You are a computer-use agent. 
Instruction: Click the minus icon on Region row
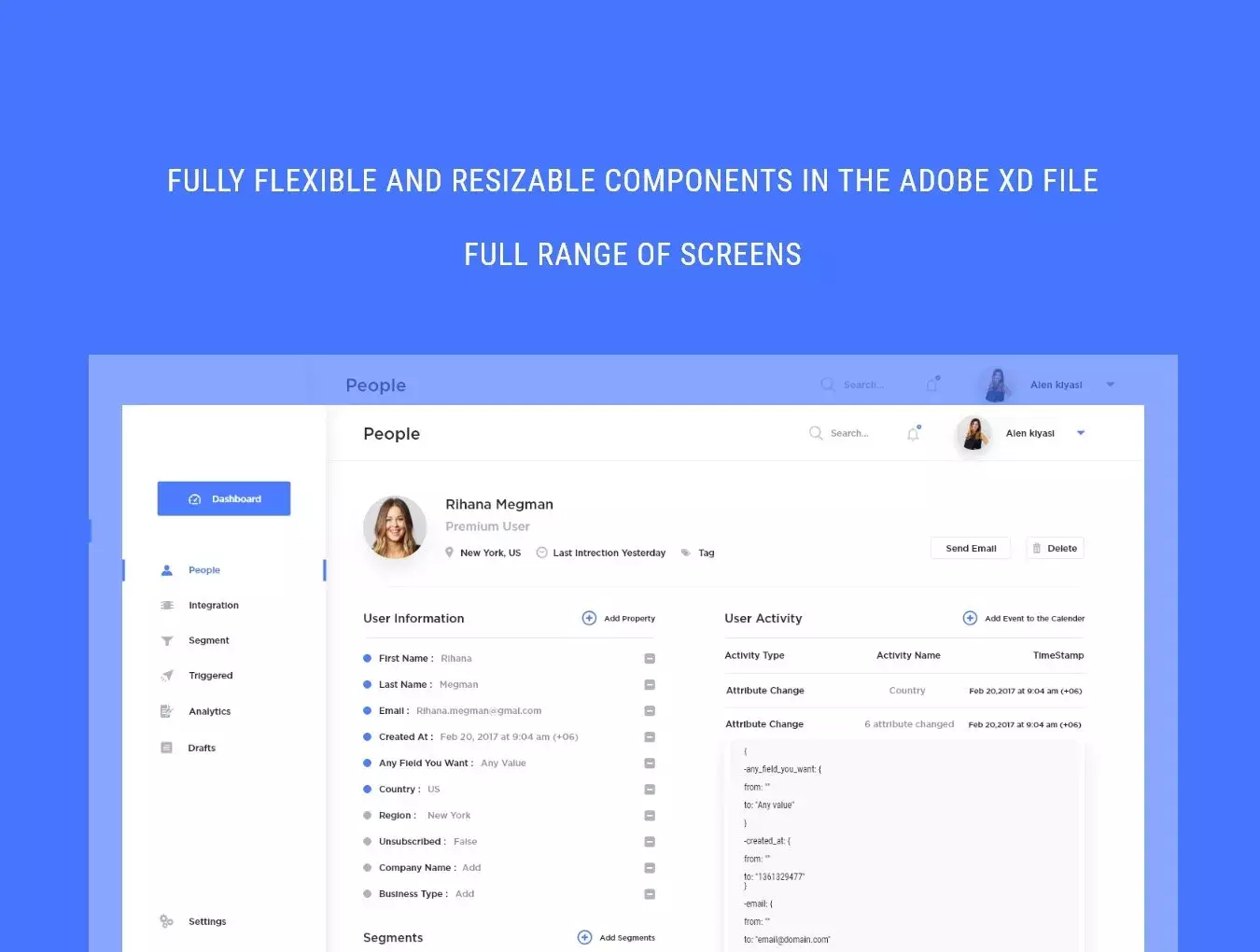650,816
